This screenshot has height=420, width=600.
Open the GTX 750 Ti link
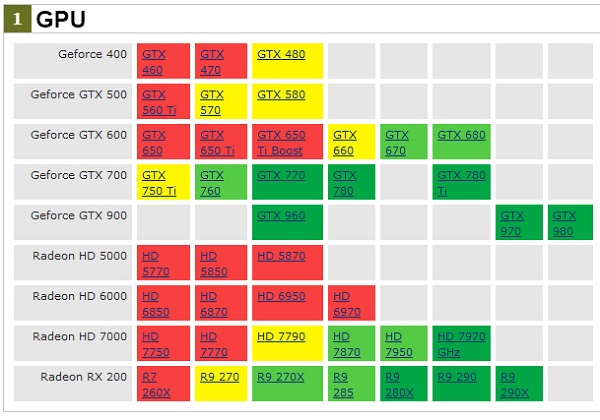(x=158, y=182)
